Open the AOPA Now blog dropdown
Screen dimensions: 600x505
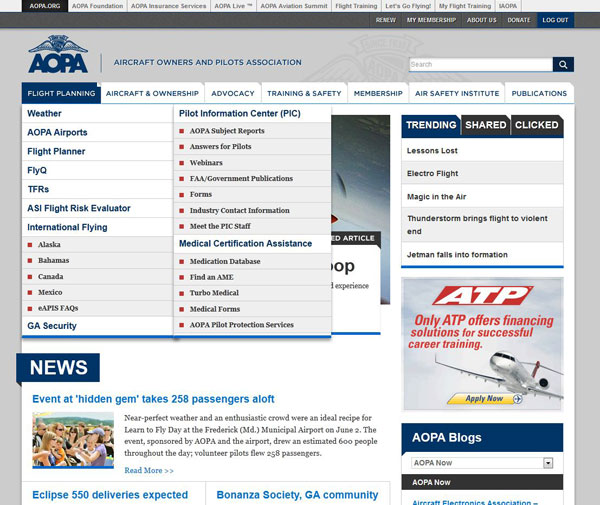click(547, 463)
